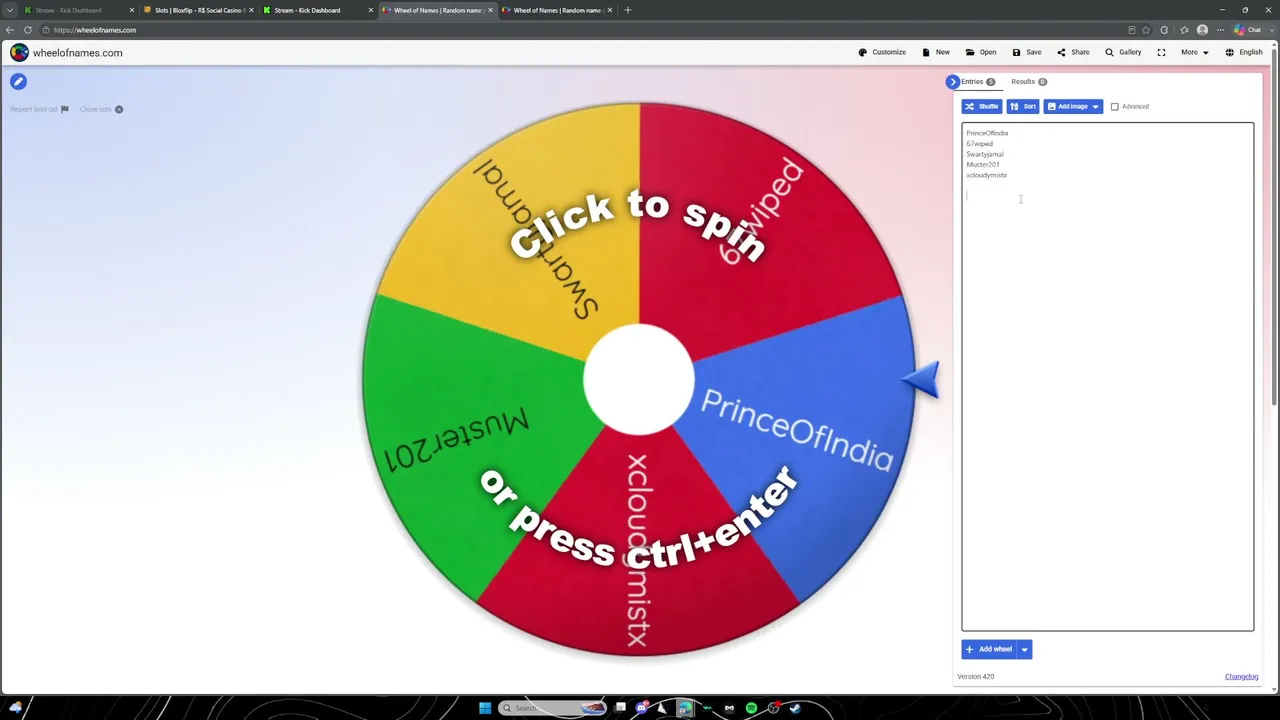
Task: Switch to second Wheel of Names tab
Action: 557,10
